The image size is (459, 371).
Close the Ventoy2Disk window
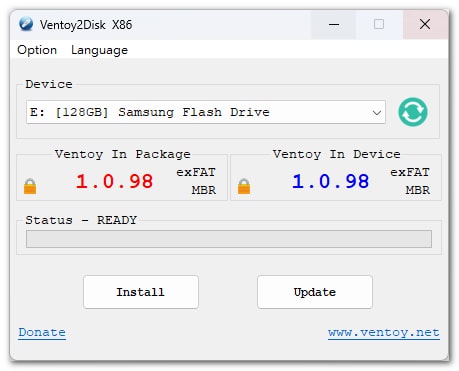click(425, 24)
